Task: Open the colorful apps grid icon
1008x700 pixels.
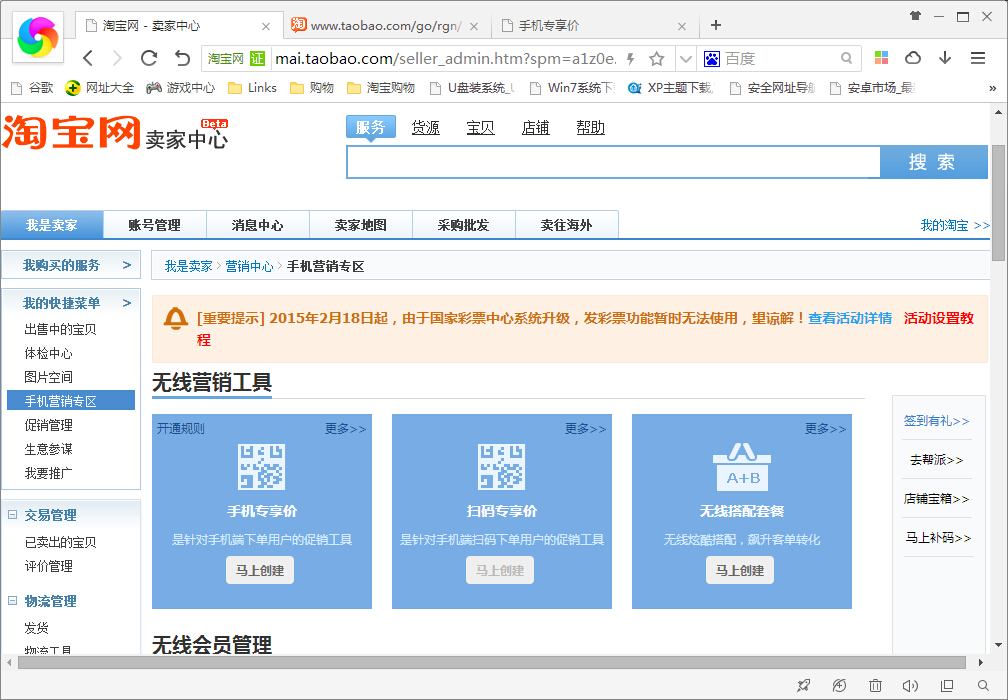Action: coord(881,58)
